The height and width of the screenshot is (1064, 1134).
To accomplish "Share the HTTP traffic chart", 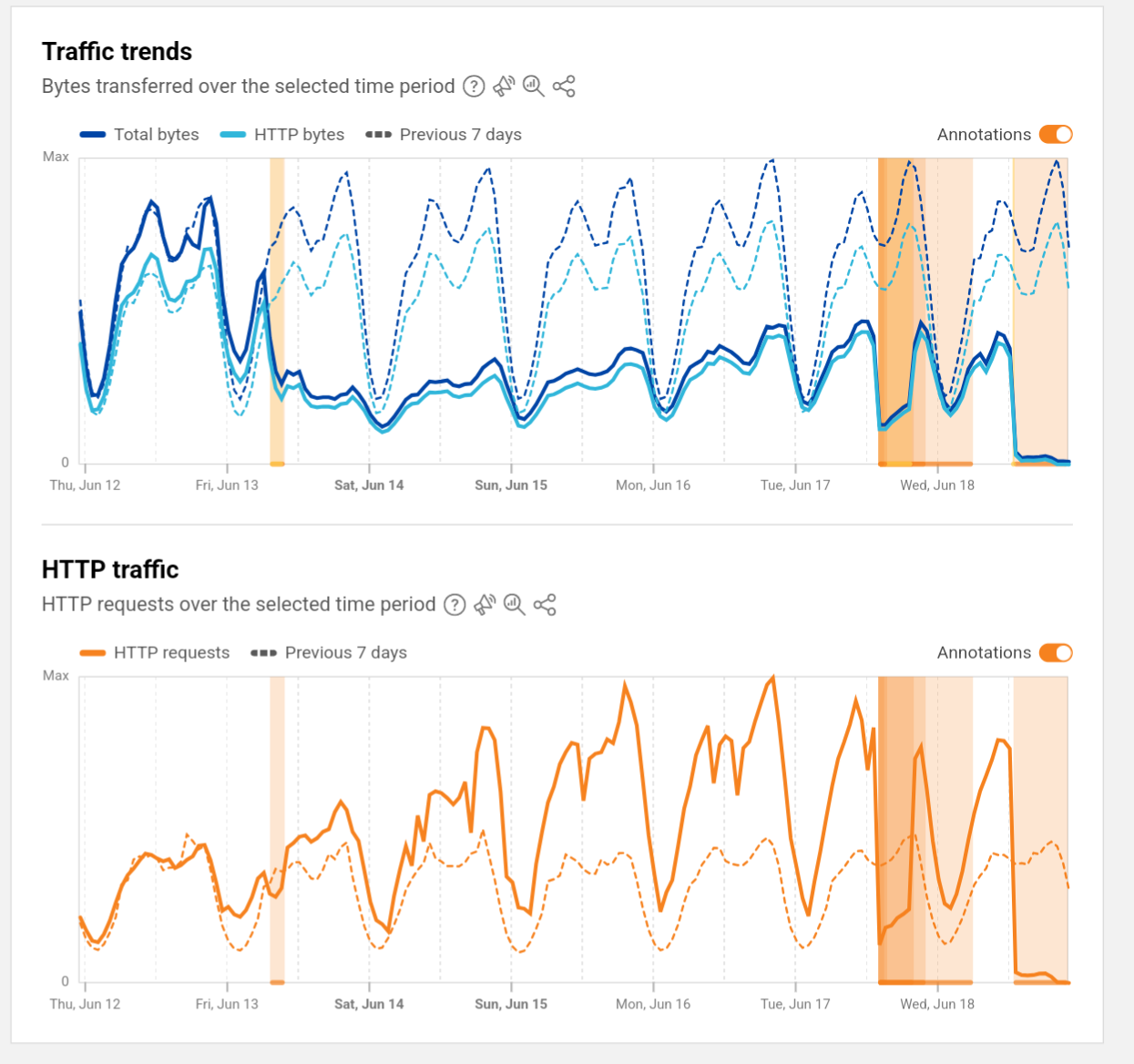I will 545,605.
